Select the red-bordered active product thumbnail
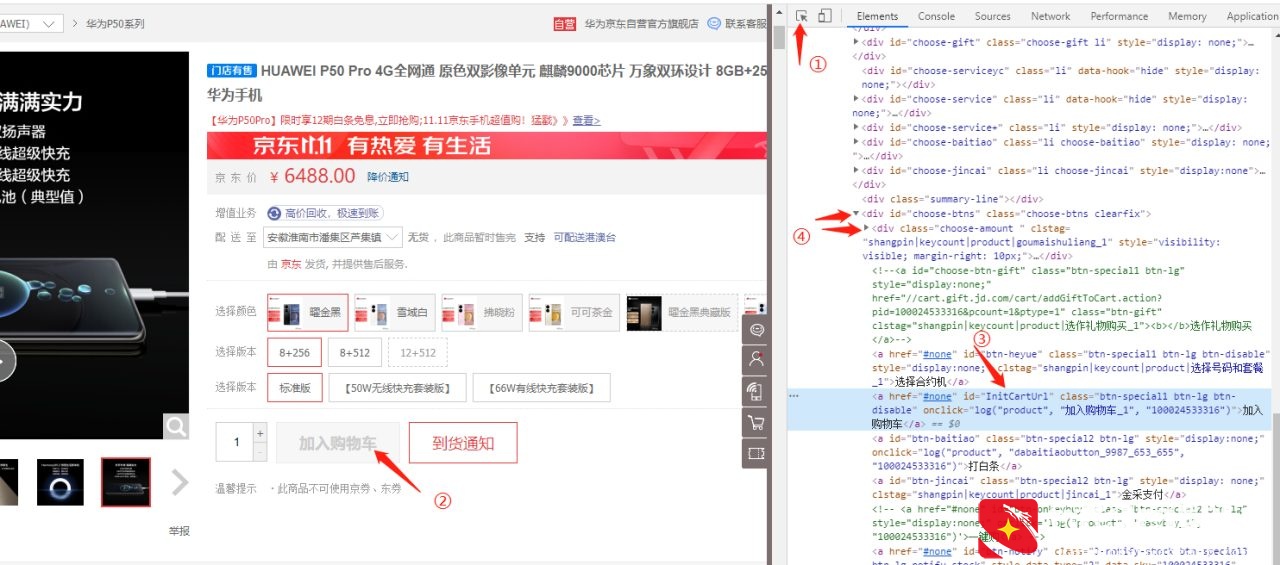 pyautogui.click(x=126, y=482)
